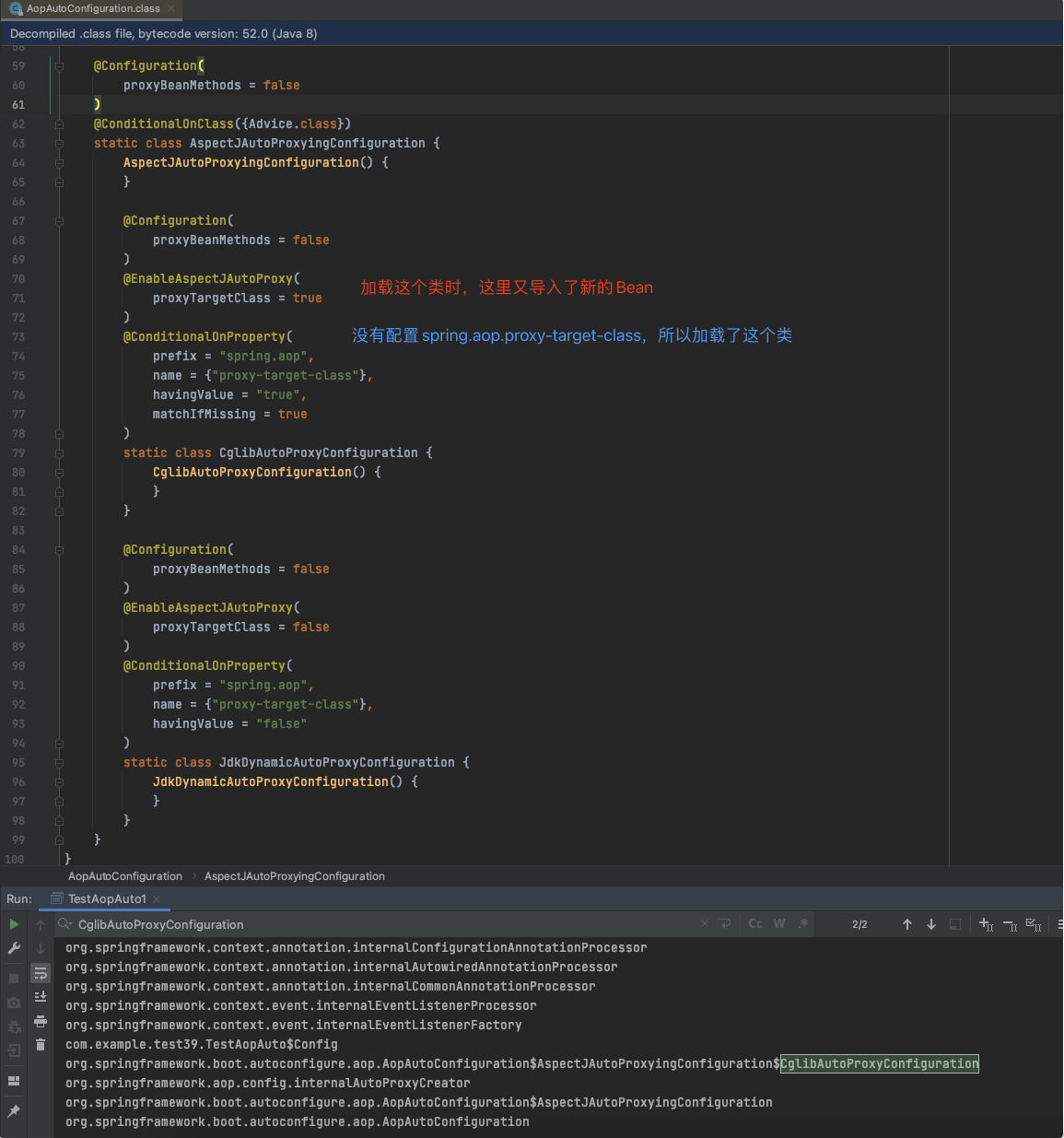Image resolution: width=1064 pixels, height=1138 pixels.
Task: Click the attach debugger bug icon
Action: pos(14,1027)
